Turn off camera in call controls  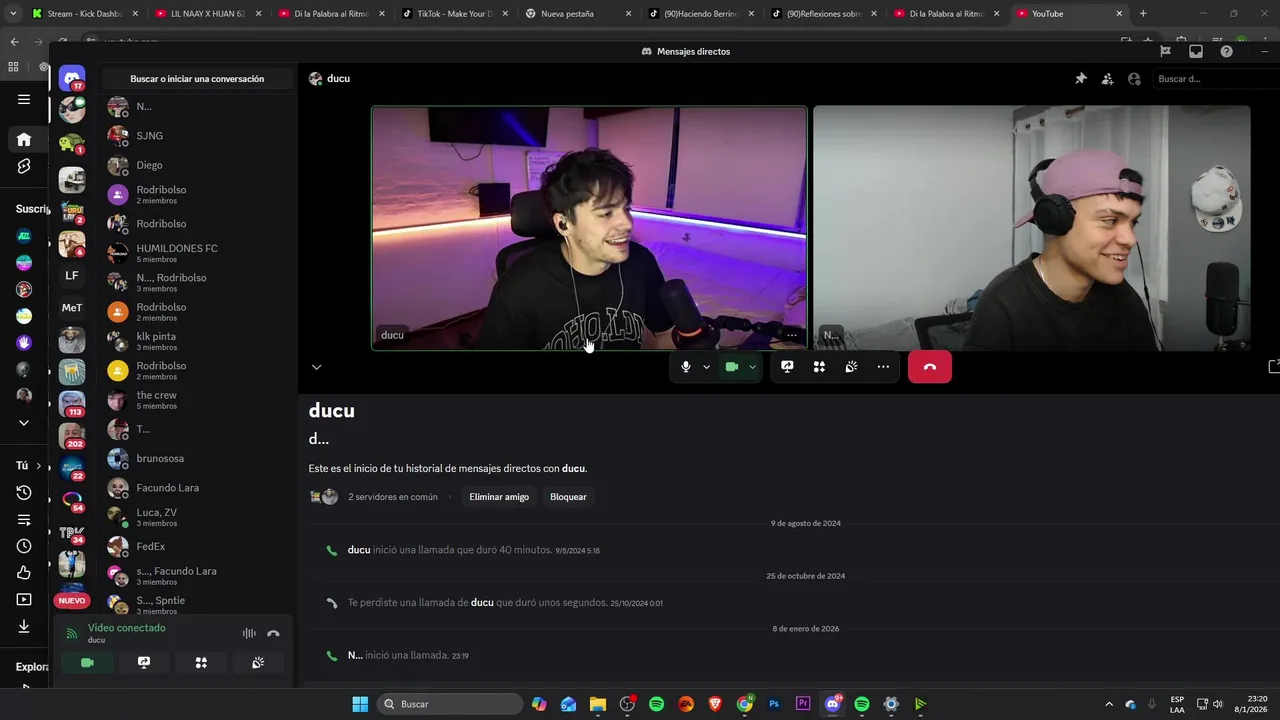[731, 367]
